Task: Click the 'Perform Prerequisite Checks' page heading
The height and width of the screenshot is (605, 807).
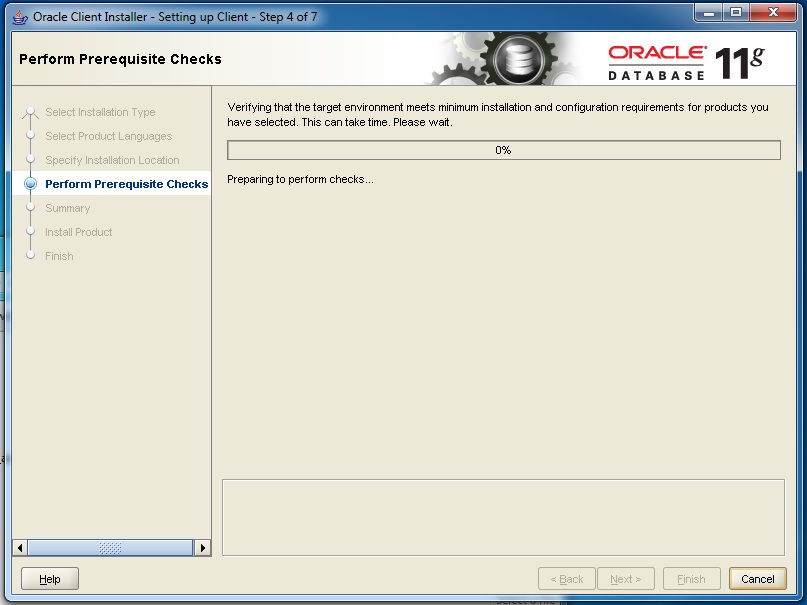Action: pyautogui.click(x=120, y=59)
